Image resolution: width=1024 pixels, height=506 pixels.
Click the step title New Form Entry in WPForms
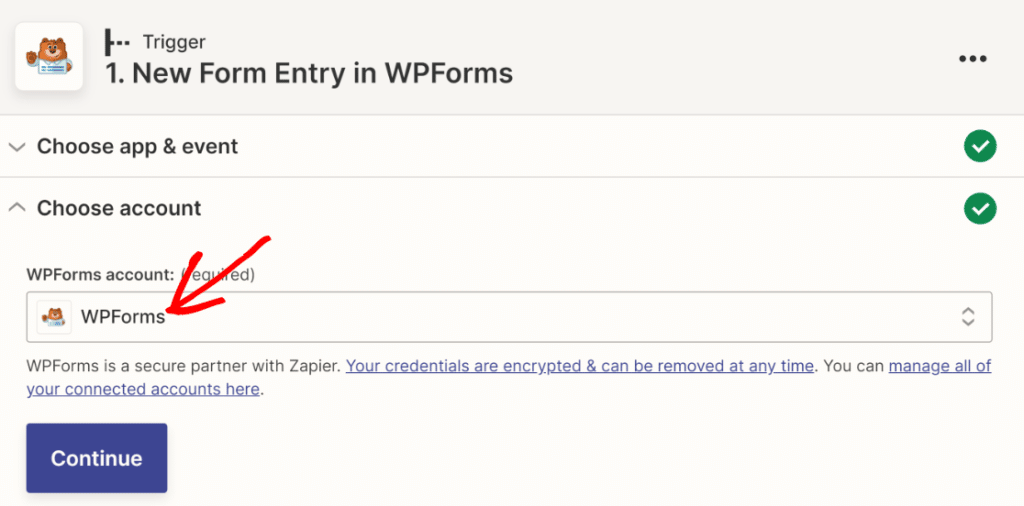(309, 73)
